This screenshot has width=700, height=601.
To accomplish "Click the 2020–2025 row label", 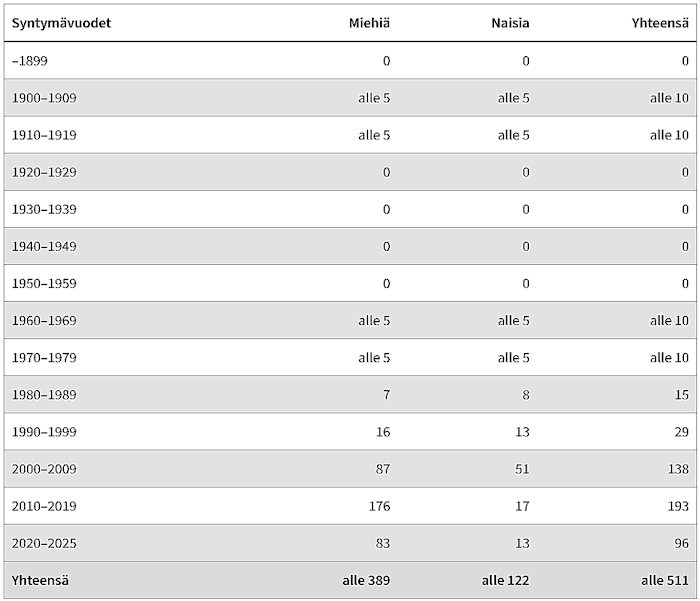I will click(x=44, y=543).
